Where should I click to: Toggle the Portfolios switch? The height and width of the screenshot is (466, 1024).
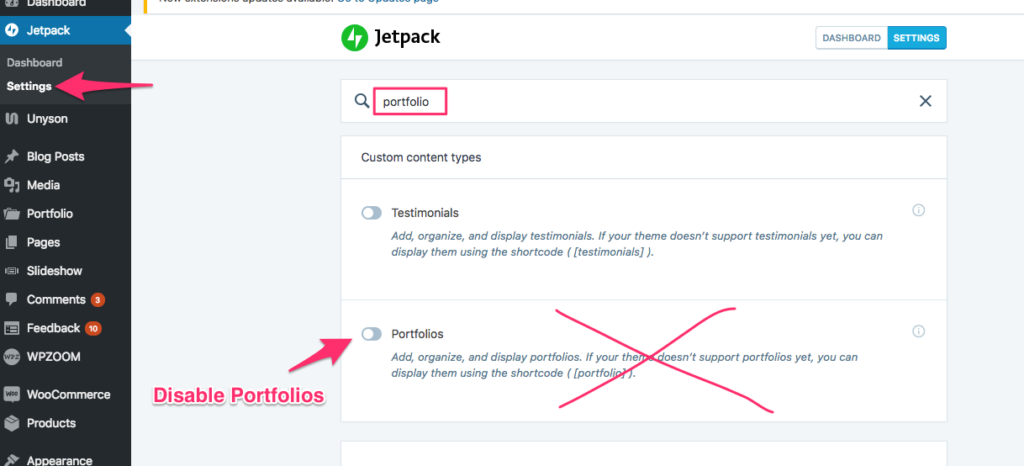point(372,334)
